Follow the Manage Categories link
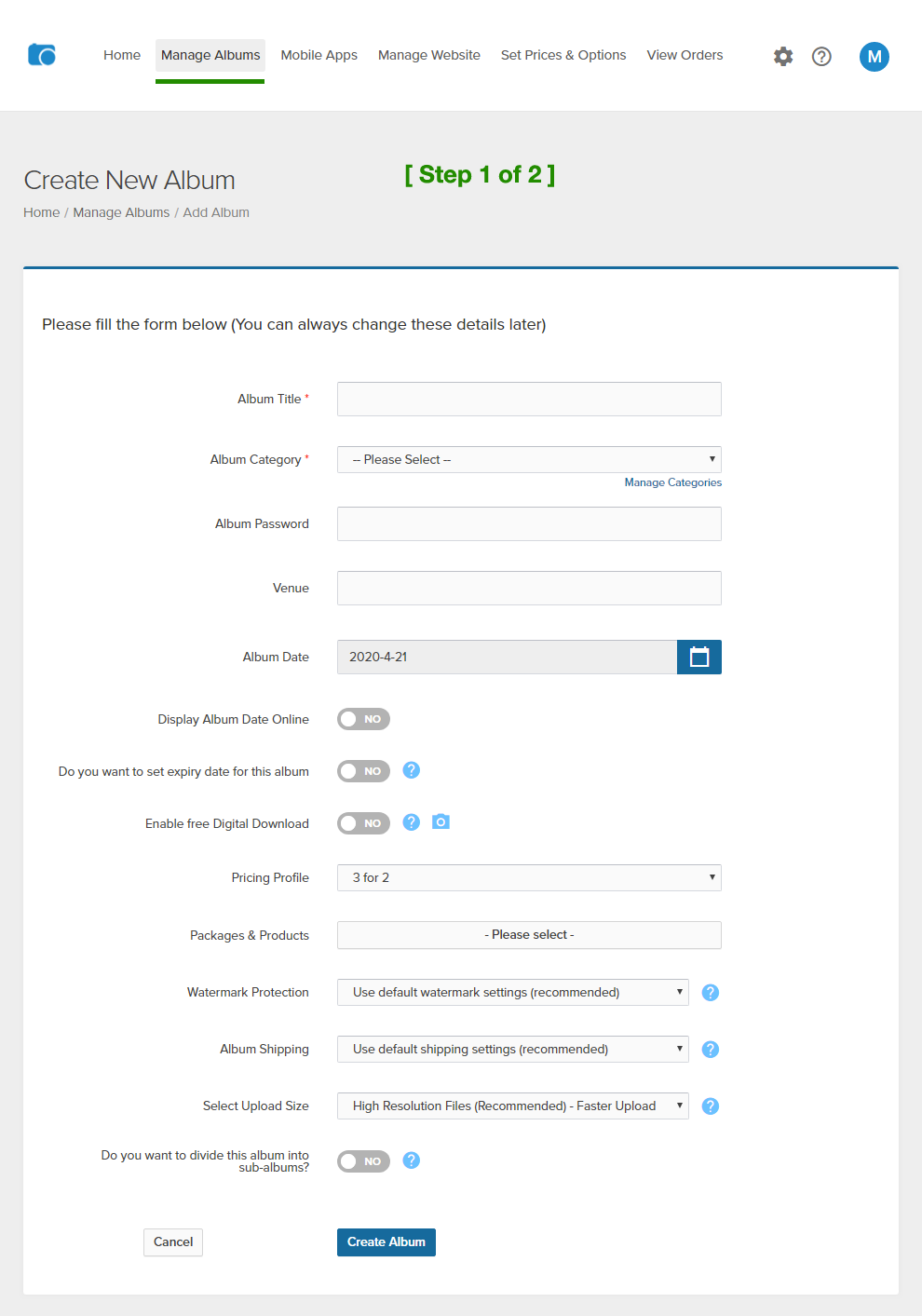Screen dimensions: 922x1316 pos(672,482)
